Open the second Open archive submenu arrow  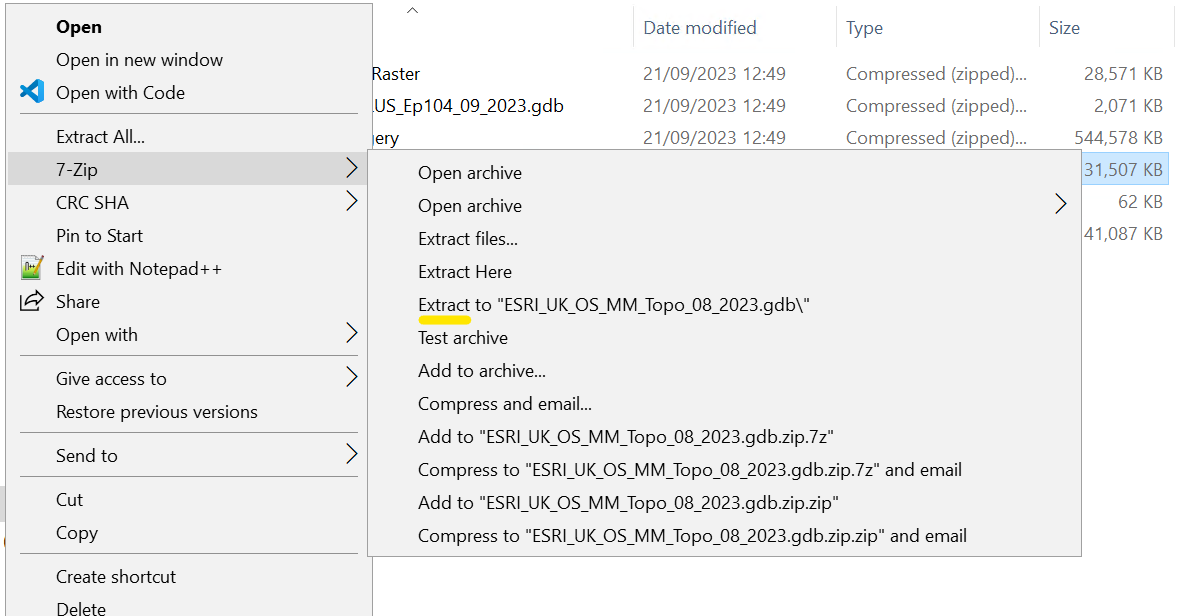point(1060,205)
